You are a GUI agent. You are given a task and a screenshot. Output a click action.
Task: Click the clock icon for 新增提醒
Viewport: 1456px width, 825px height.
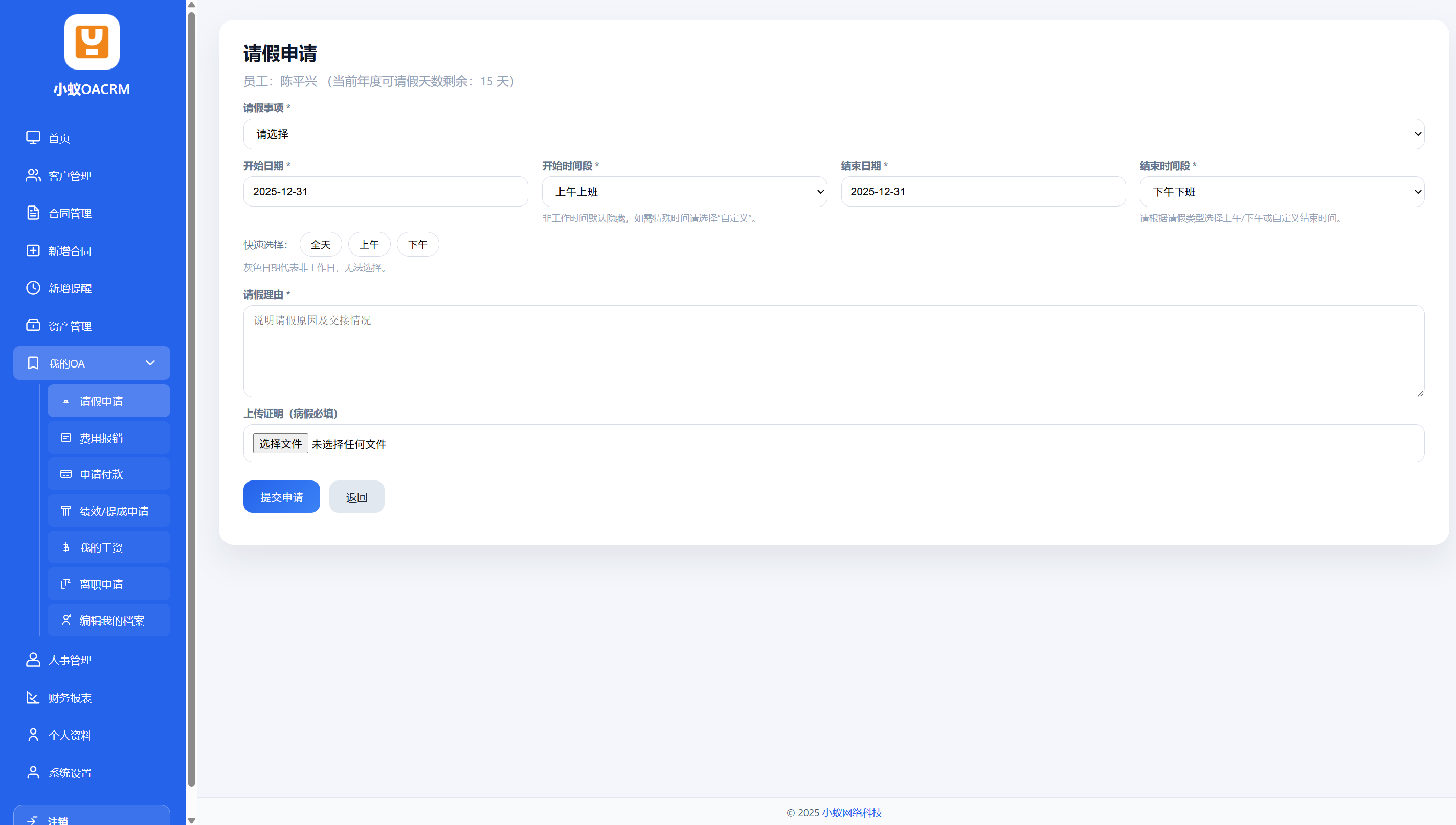coord(33,288)
